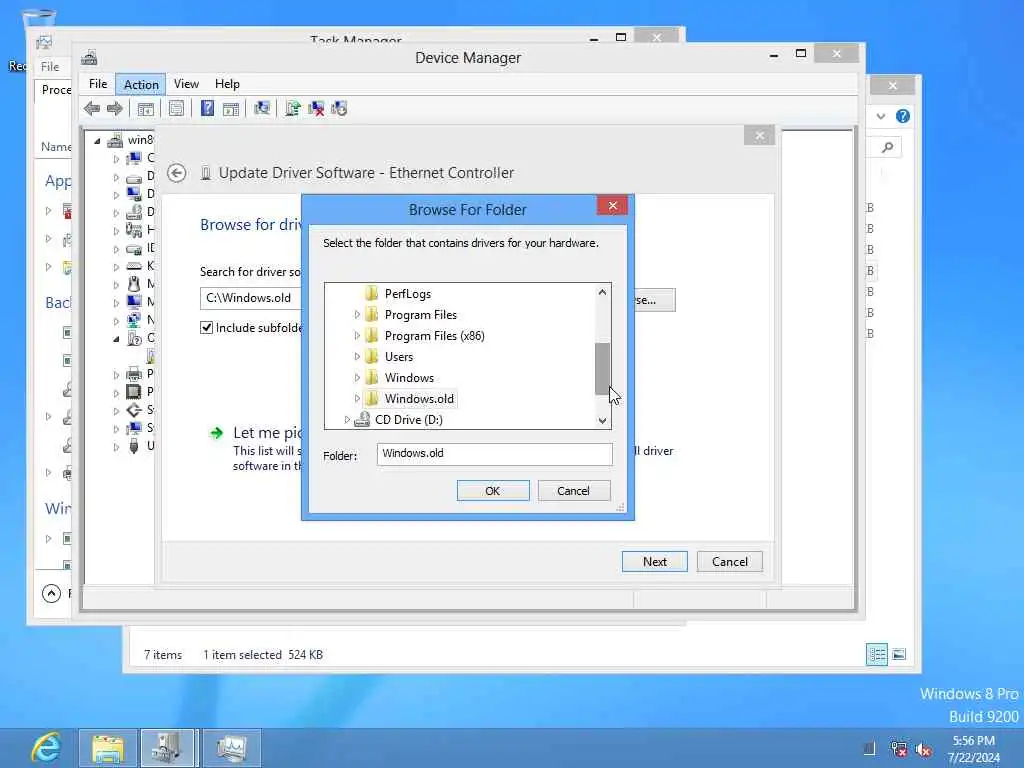Select the PerfLogs folder

(x=408, y=294)
